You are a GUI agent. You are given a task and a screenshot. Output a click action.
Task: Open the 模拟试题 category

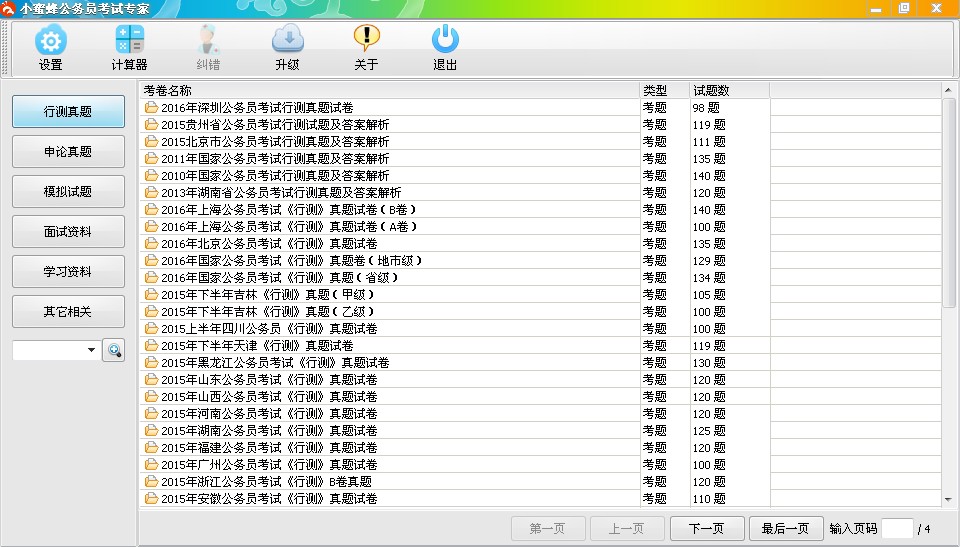[68, 192]
